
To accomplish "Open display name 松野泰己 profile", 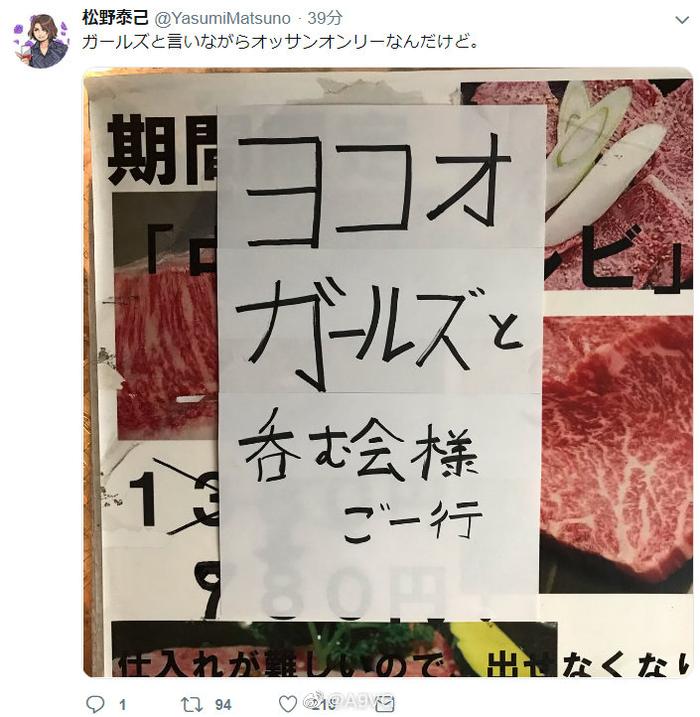I will coord(116,18).
